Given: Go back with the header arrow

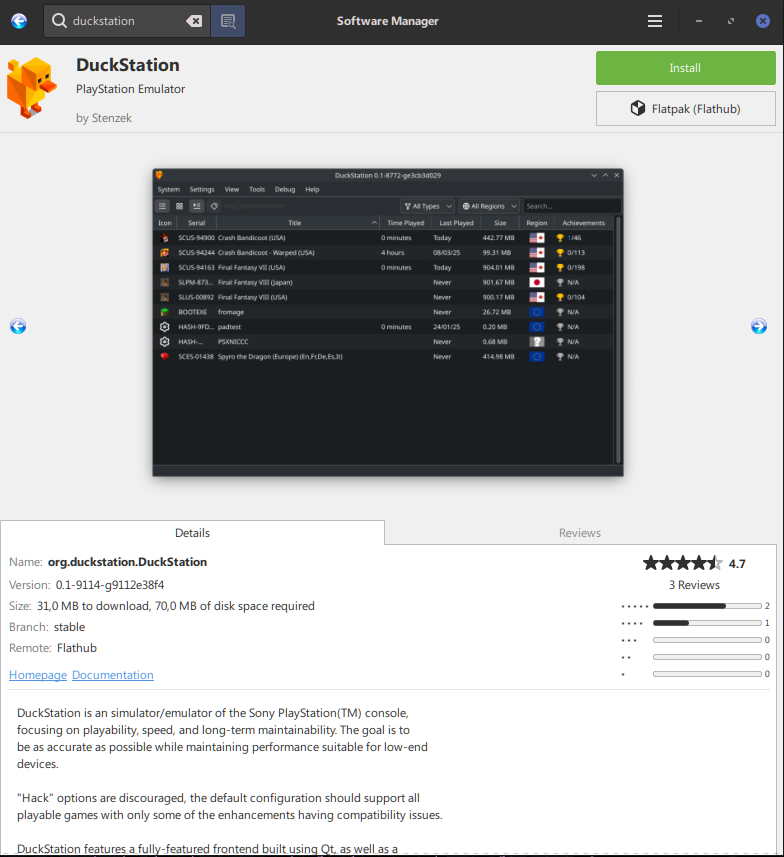Looking at the screenshot, I should coord(19,21).
